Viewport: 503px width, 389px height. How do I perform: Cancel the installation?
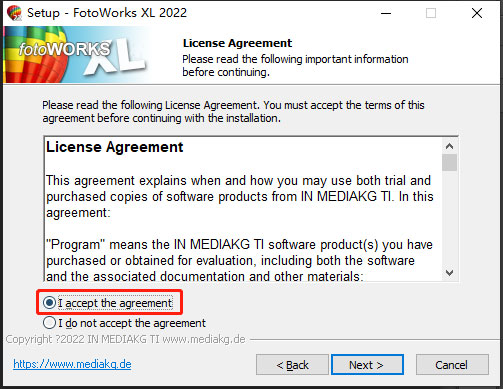[x=452, y=365]
